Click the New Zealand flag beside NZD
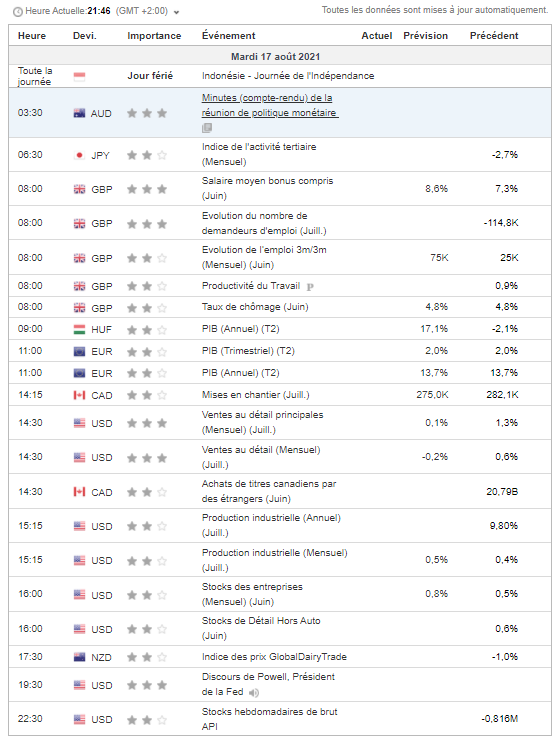This screenshot has width=560, height=749. click(x=79, y=657)
